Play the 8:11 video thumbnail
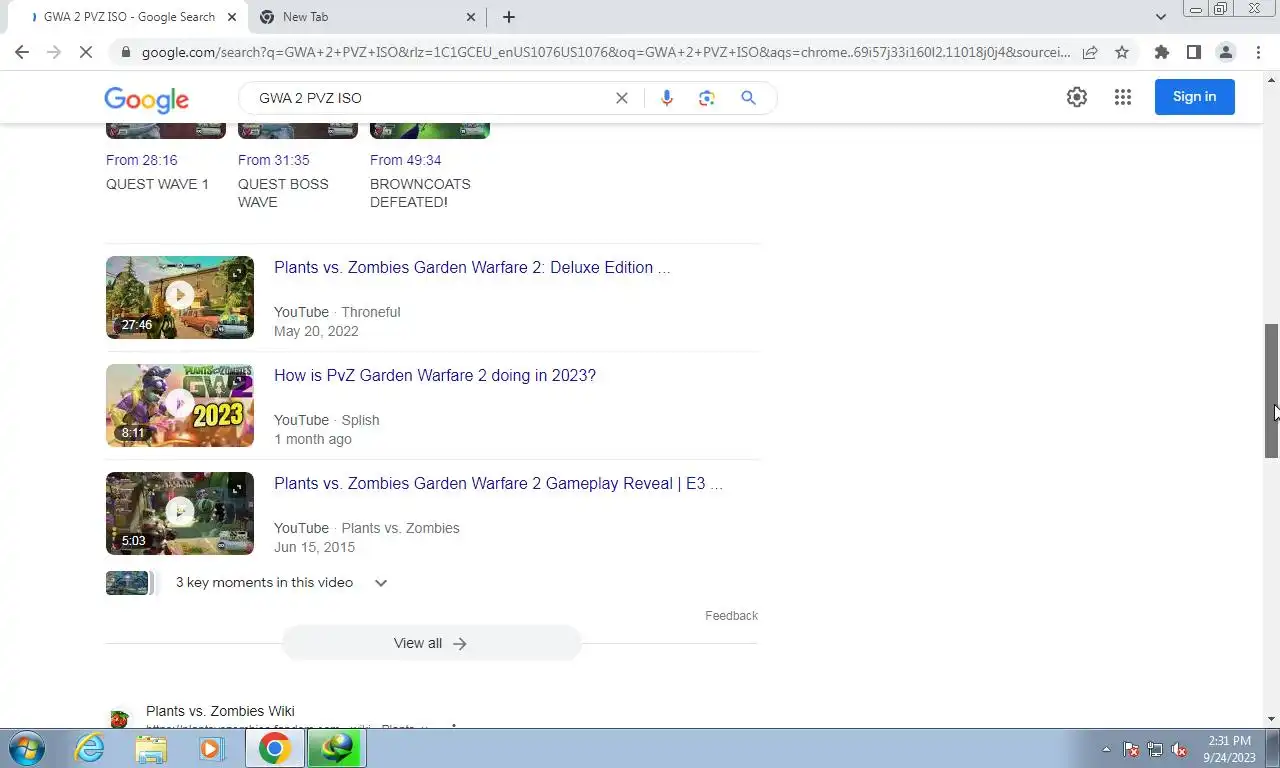Viewport: 1280px width, 768px height. (180, 405)
